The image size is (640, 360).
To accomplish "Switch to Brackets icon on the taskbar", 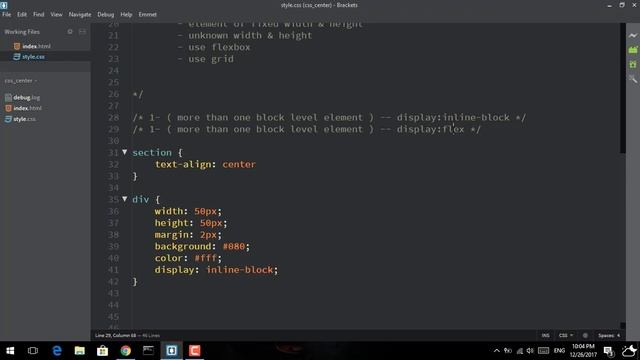I will [171, 351].
